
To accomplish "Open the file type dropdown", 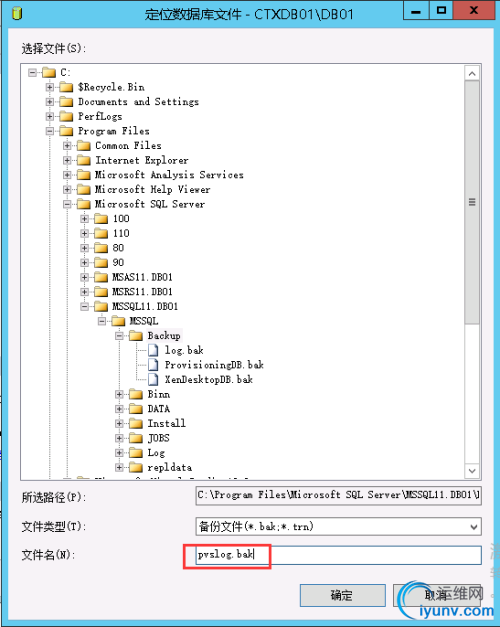I will point(474,527).
